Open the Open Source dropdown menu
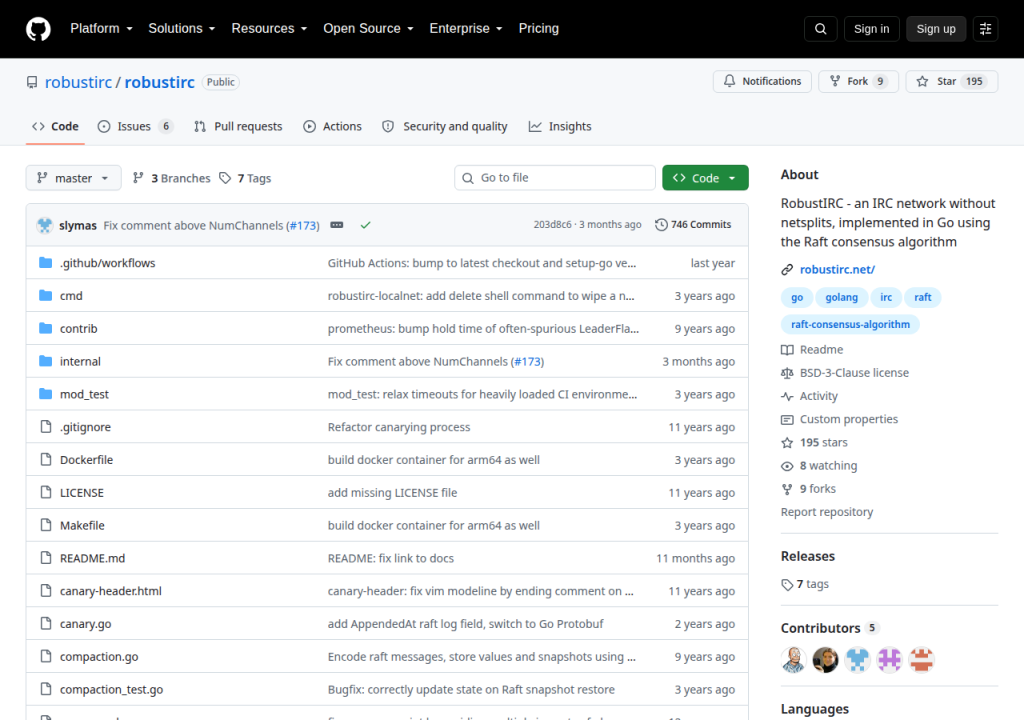 [x=368, y=29]
